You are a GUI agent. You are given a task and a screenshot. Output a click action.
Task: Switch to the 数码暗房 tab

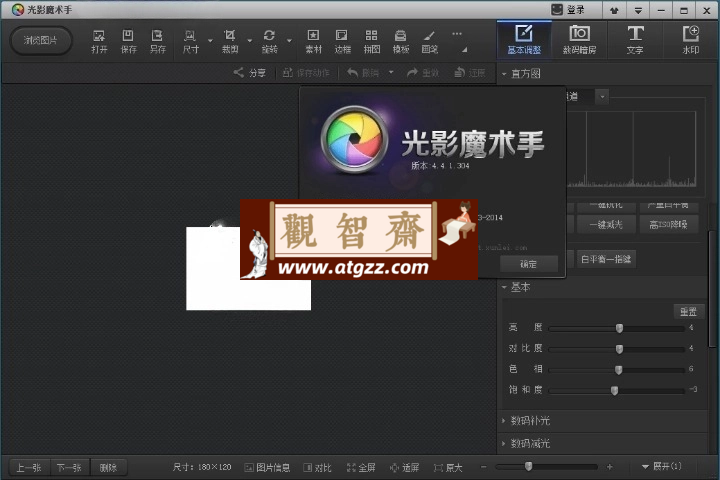point(579,40)
